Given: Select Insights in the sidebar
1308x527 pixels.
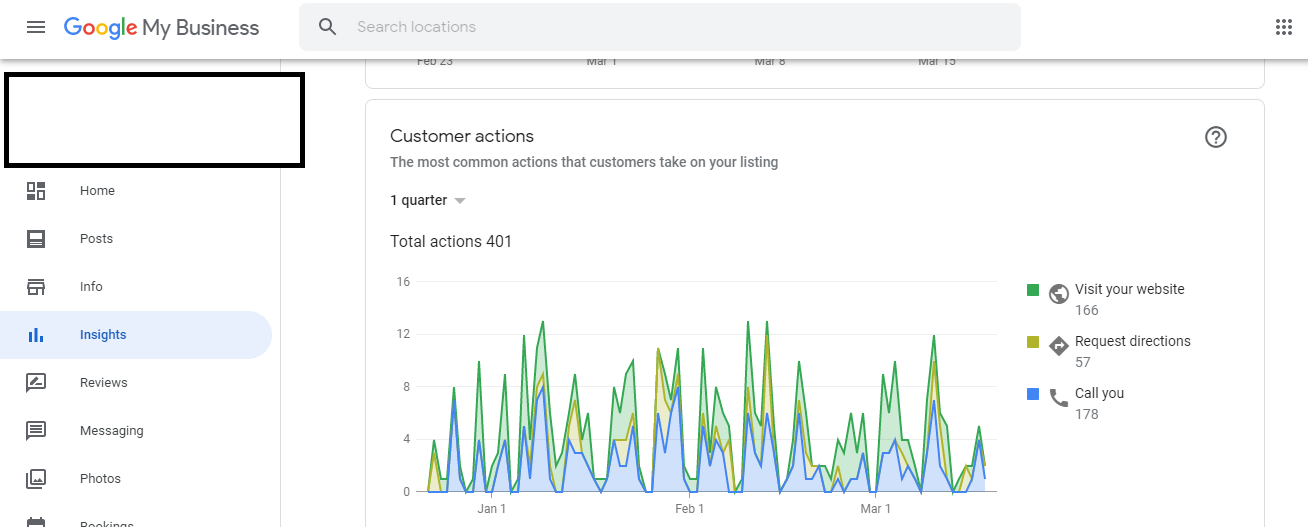Looking at the screenshot, I should click(x=136, y=335).
